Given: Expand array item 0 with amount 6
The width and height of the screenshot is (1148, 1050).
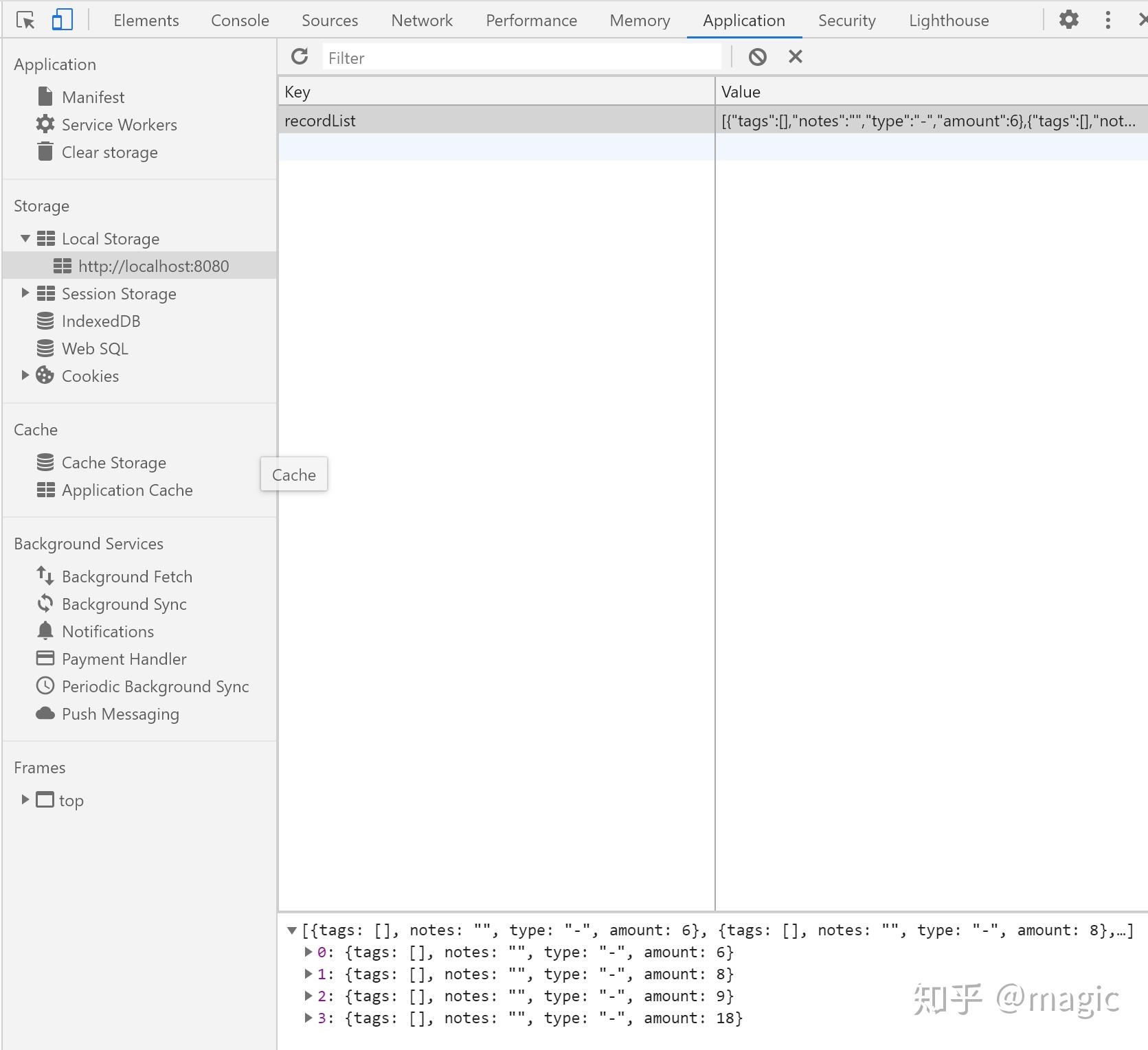Looking at the screenshot, I should [x=308, y=952].
